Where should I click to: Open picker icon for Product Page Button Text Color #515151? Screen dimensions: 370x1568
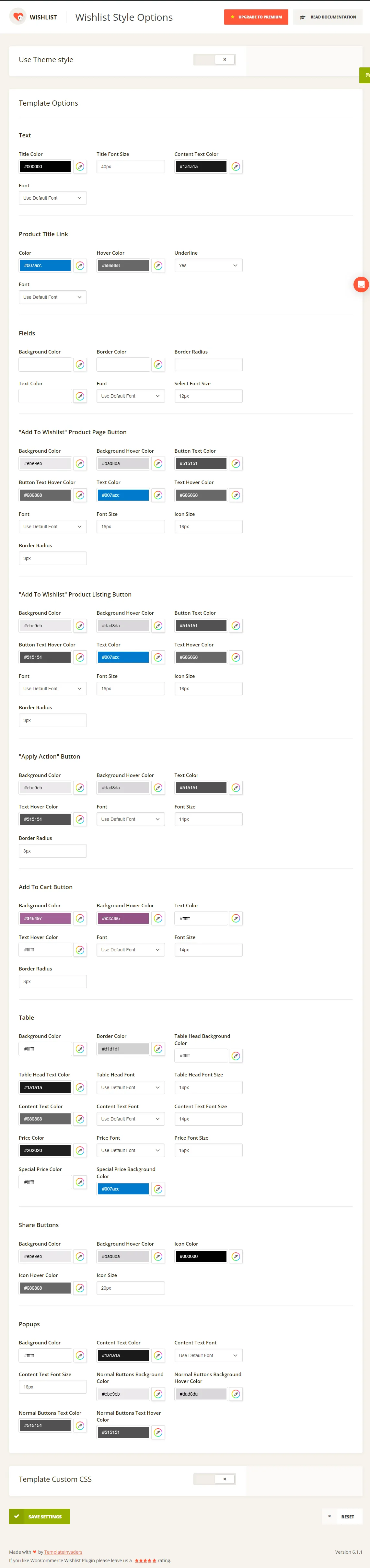(x=236, y=464)
